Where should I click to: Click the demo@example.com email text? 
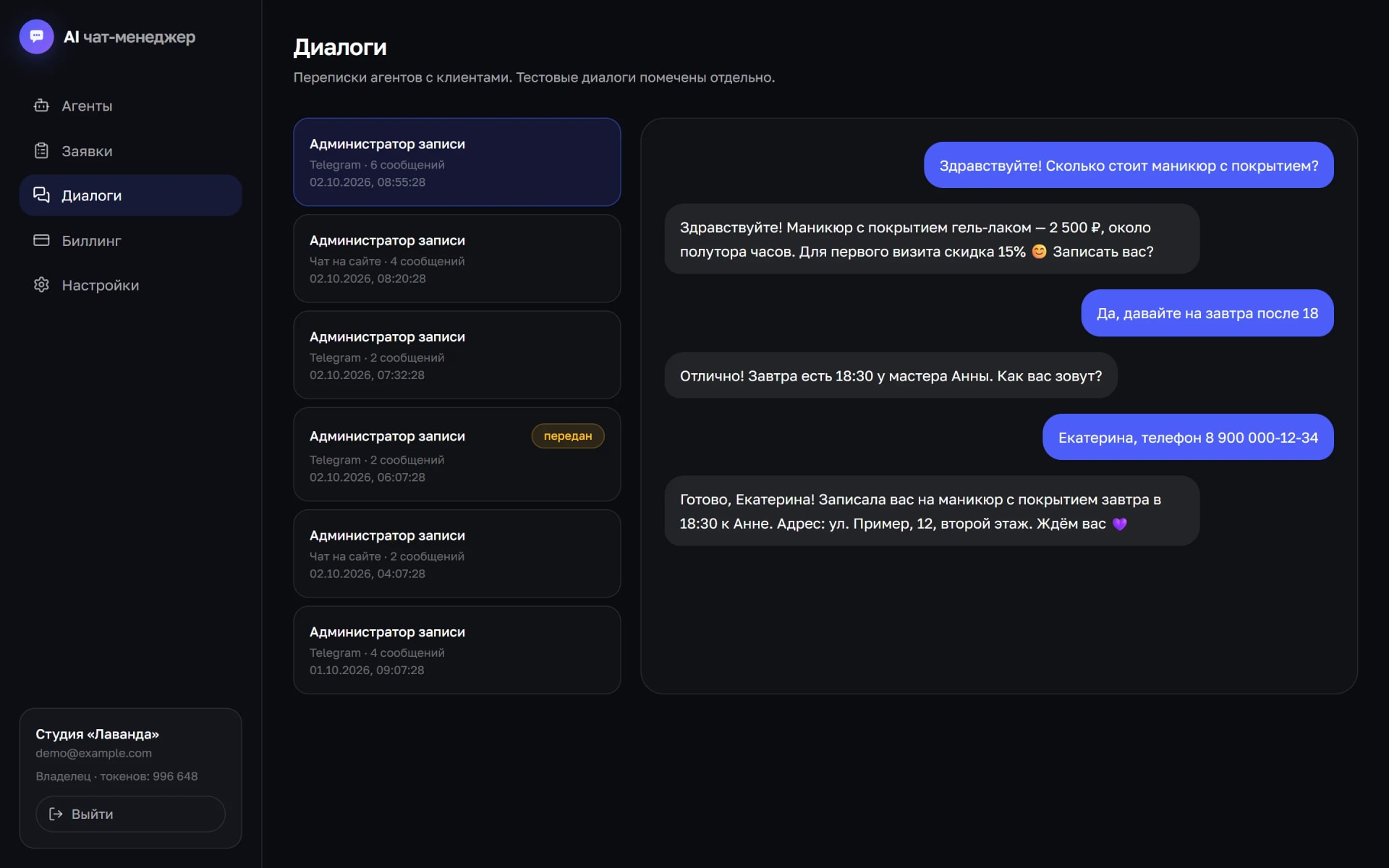(93, 753)
